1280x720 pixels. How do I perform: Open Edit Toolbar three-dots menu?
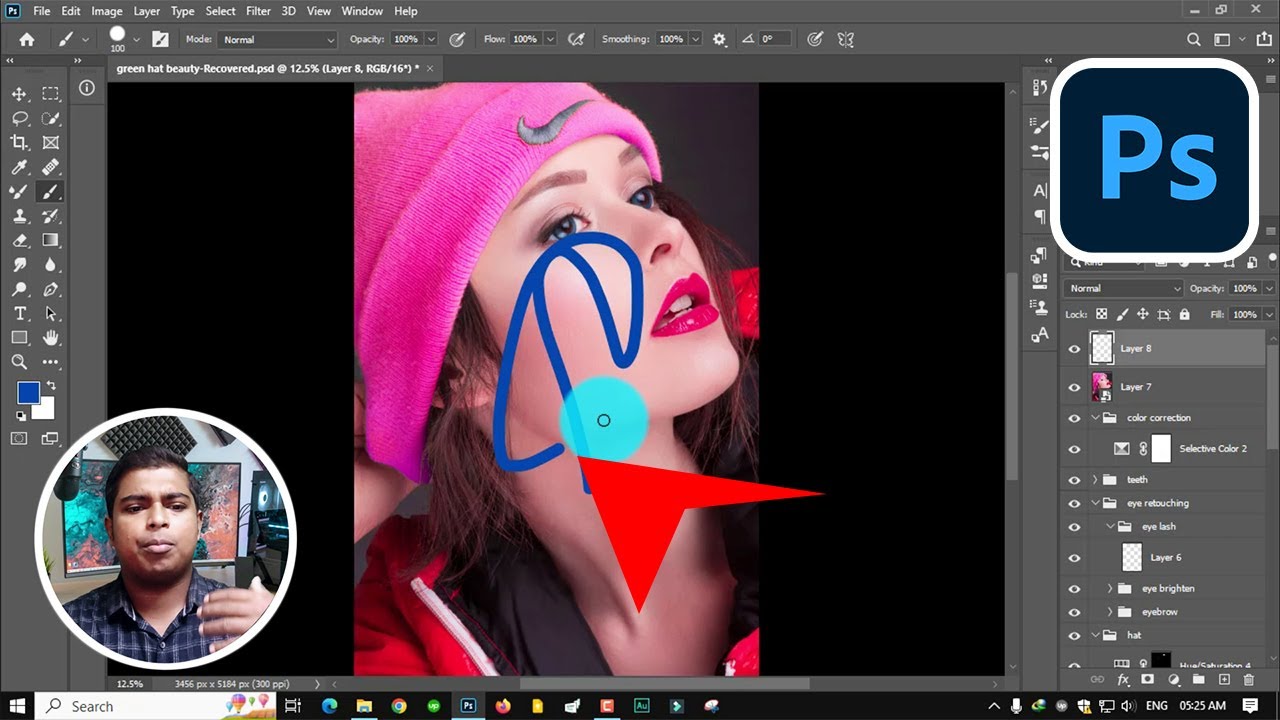(50, 362)
